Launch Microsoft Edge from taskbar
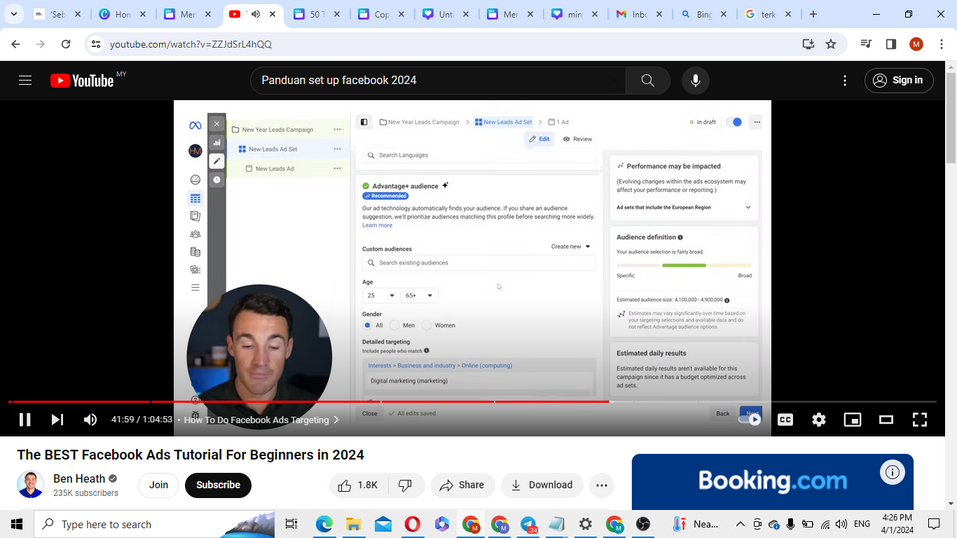Image resolution: width=957 pixels, height=538 pixels. pos(324,524)
